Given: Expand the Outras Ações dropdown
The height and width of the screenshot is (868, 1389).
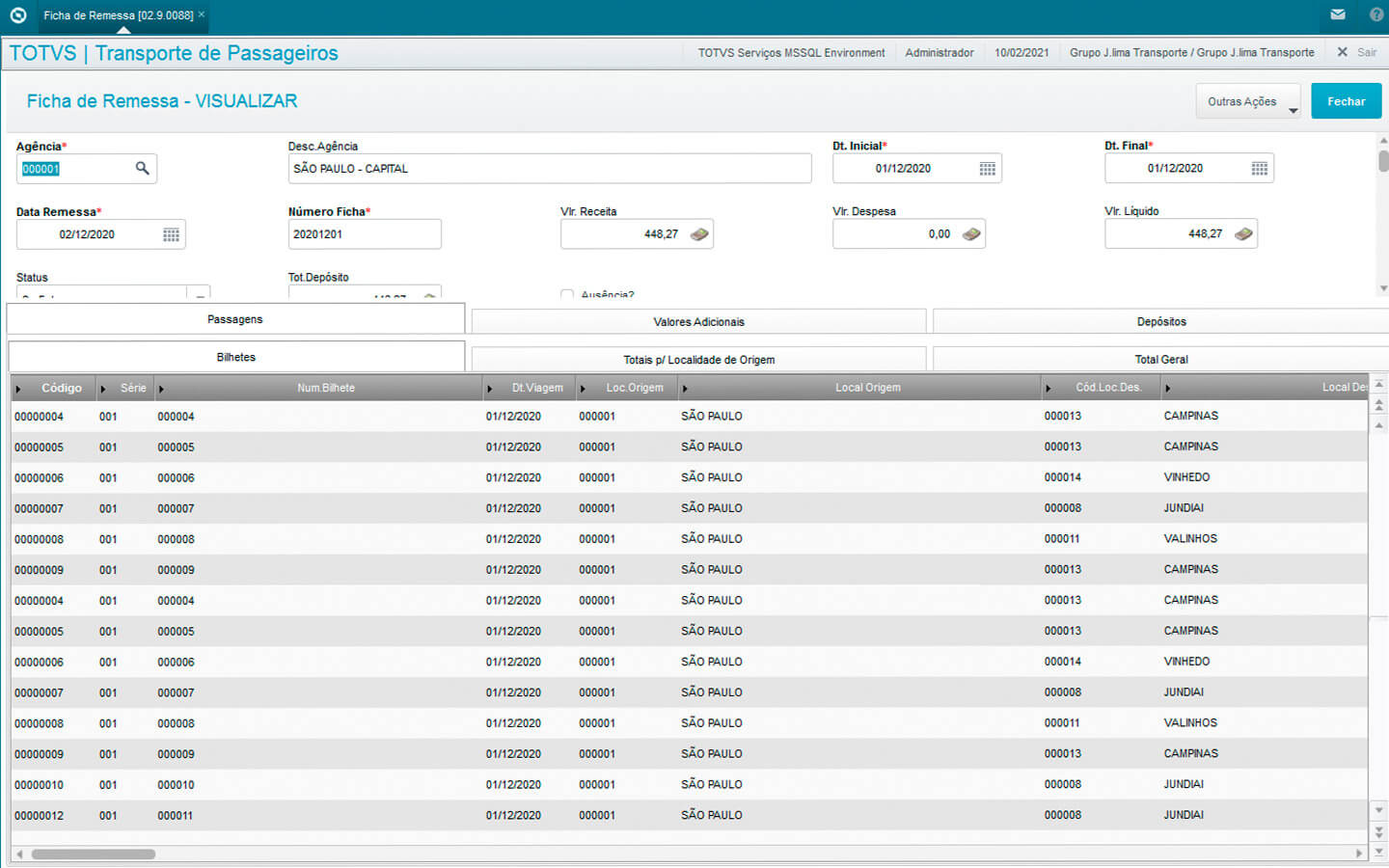Looking at the screenshot, I should [x=1248, y=101].
